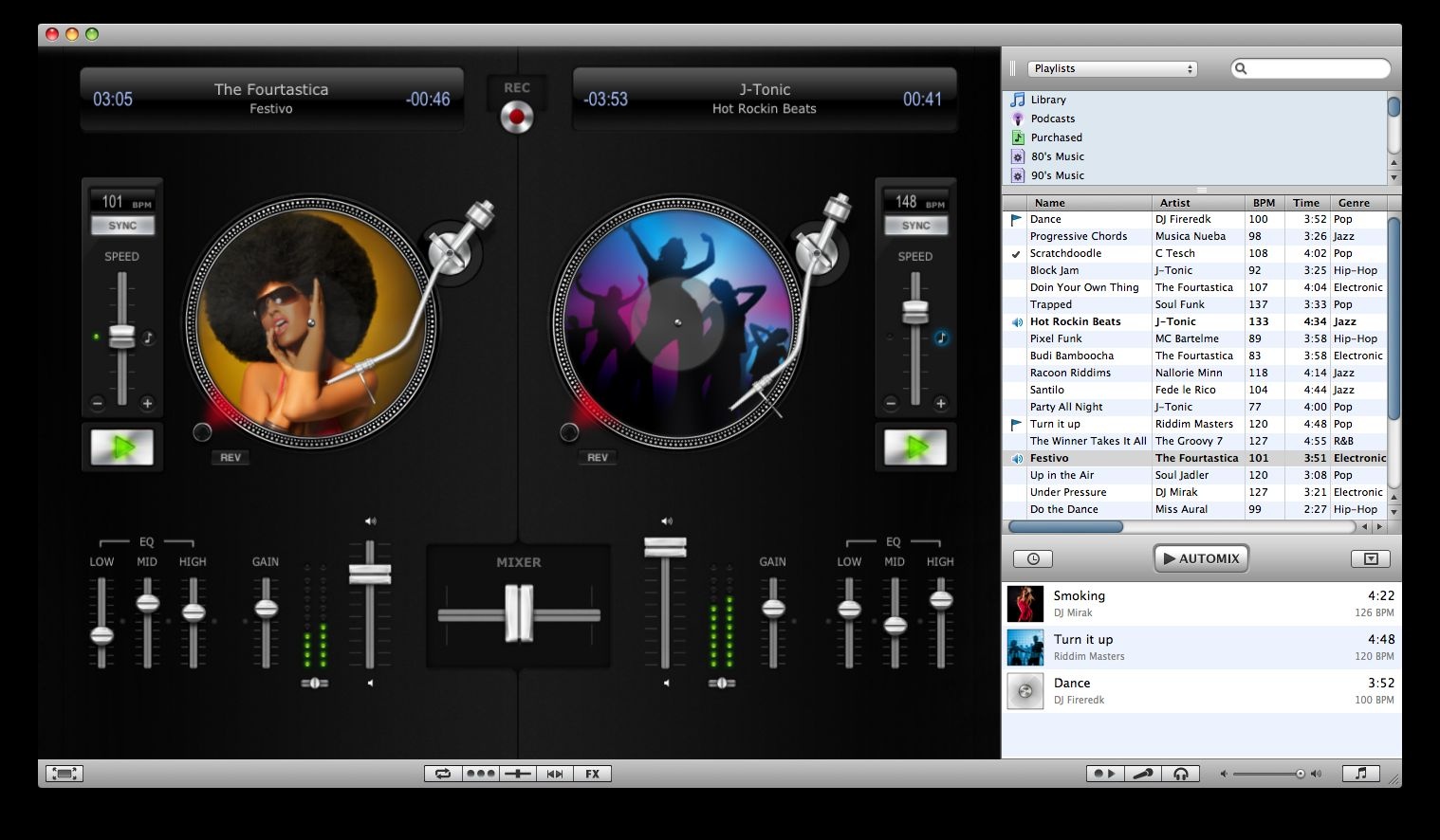Click the headphones pre-cueing icon
This screenshot has height=840, width=1440.
point(1181,774)
